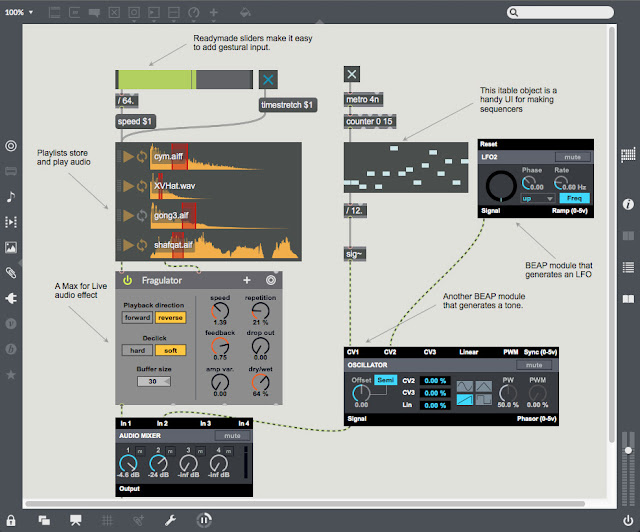
Task: Show presentation mode icon in bottom toolbar
Action: (76, 520)
